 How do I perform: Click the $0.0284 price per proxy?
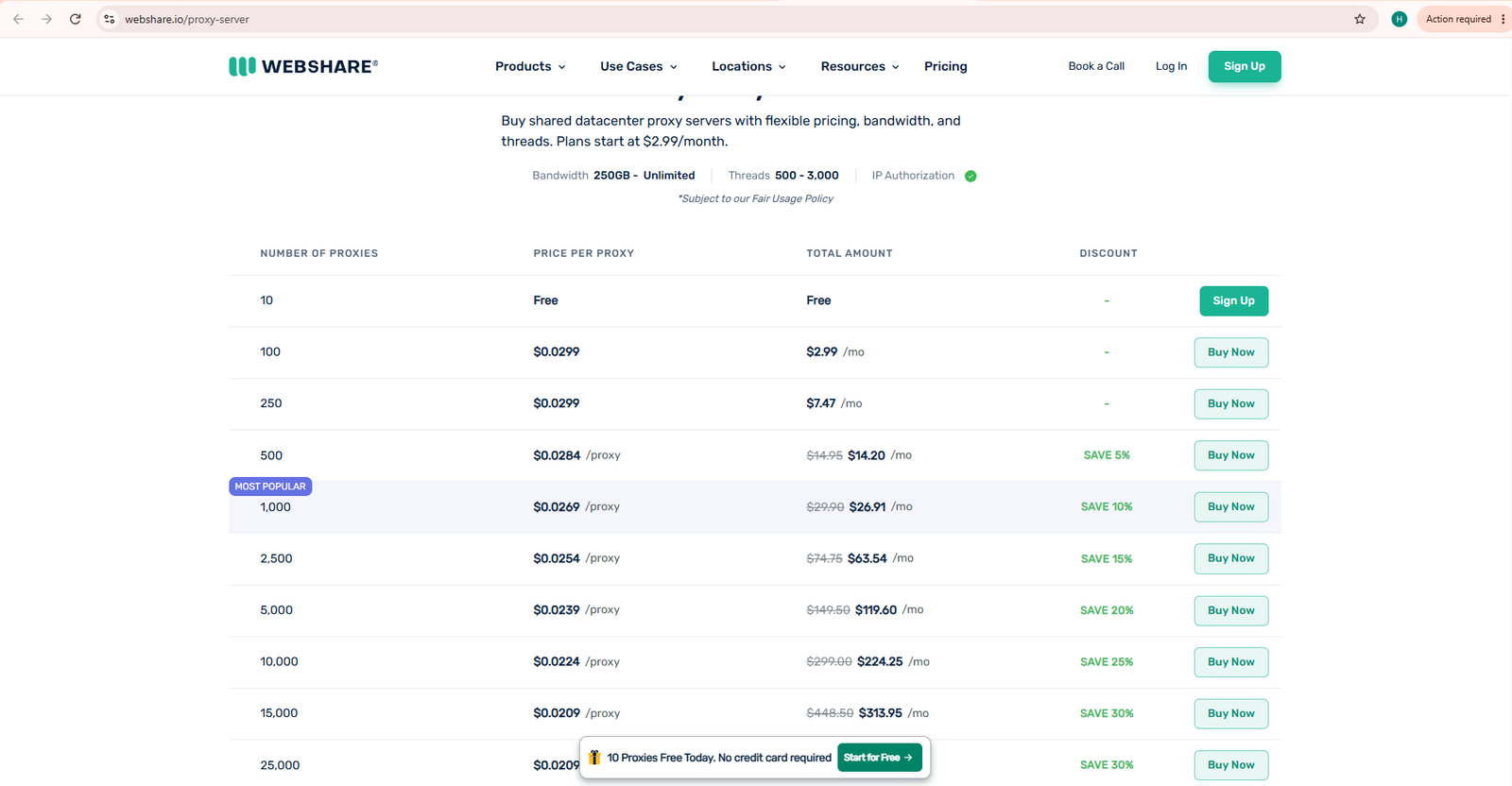pyautogui.click(x=557, y=455)
